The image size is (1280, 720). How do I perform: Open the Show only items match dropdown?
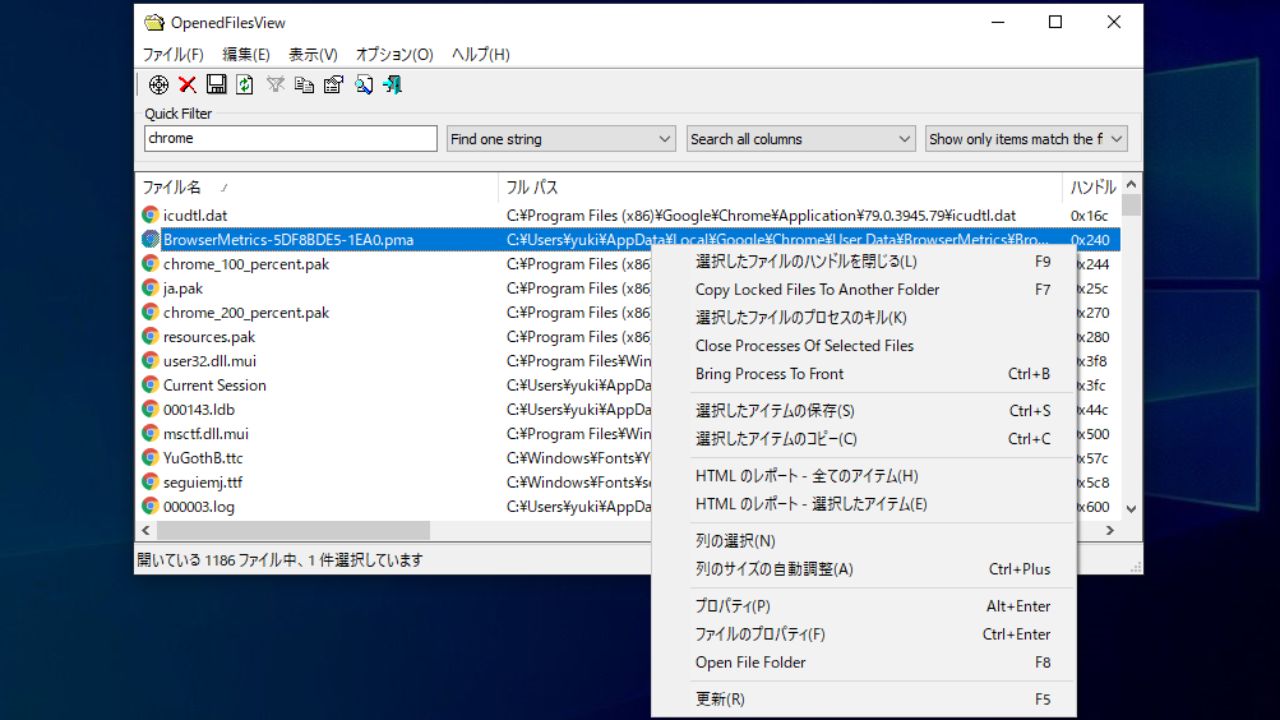point(1026,139)
